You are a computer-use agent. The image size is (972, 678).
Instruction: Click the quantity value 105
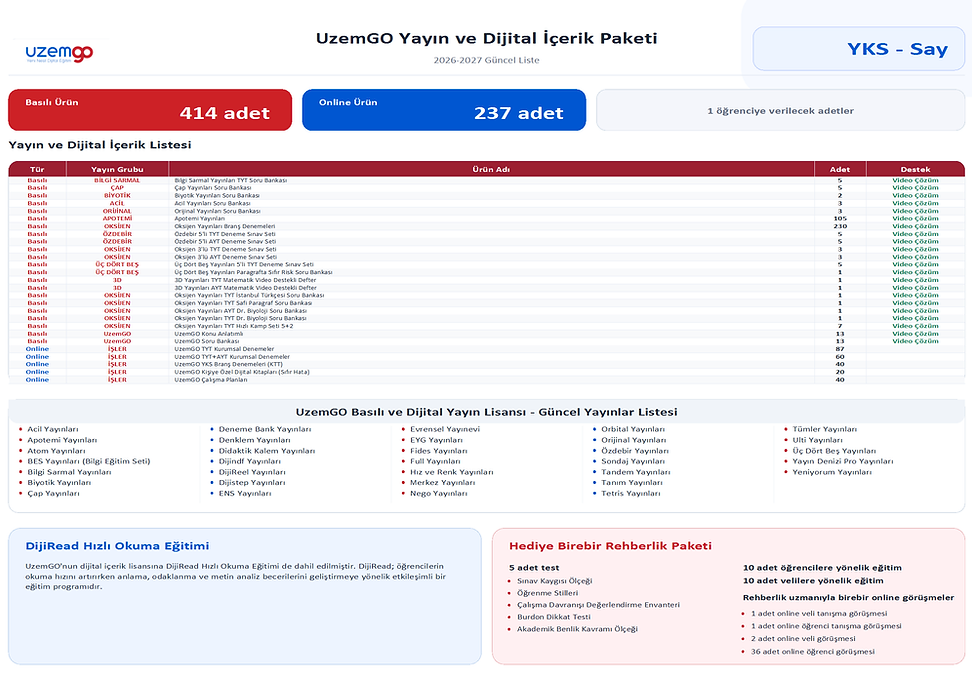coord(840,218)
